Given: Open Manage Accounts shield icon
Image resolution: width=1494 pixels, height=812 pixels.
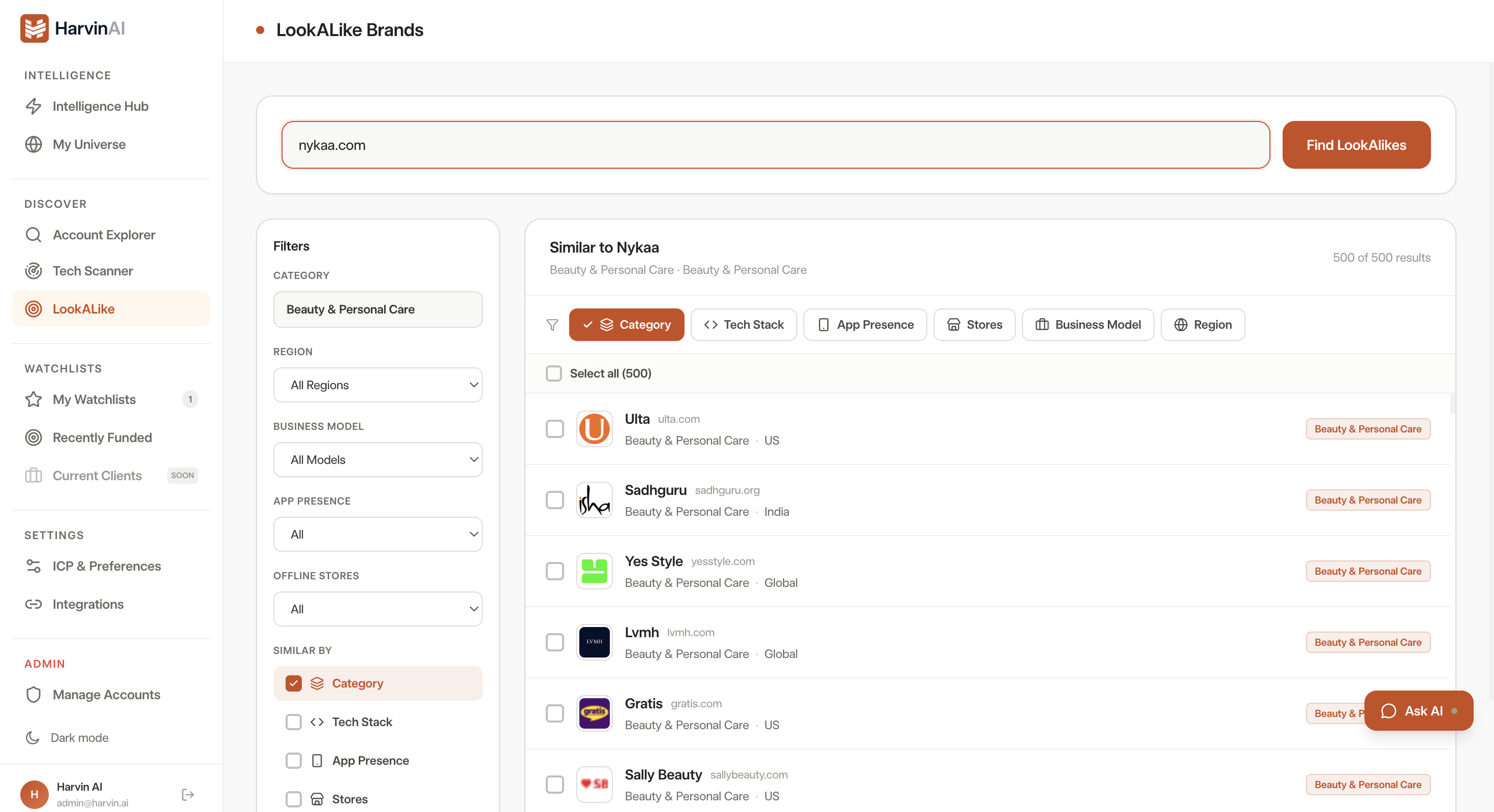Looking at the screenshot, I should 33,694.
